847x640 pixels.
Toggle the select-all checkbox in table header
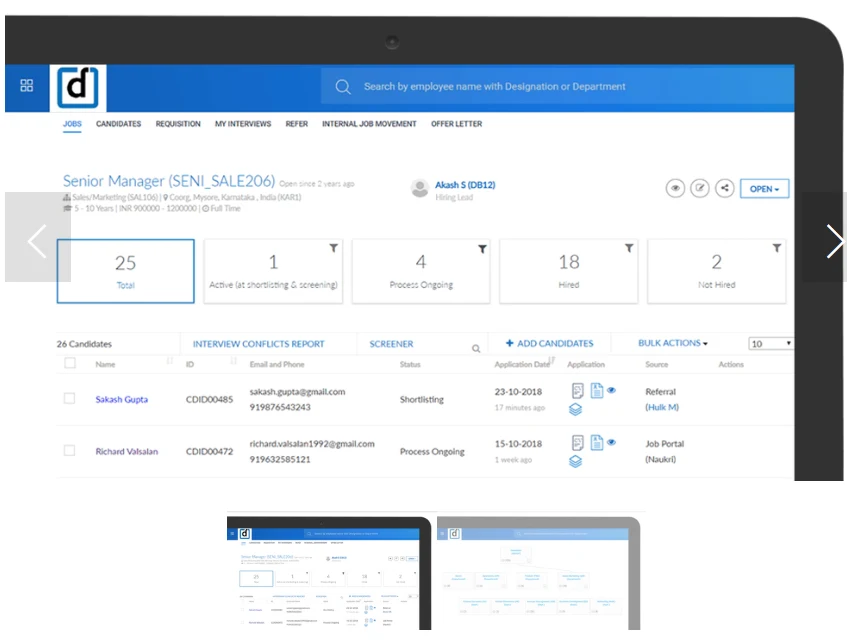pos(69,364)
